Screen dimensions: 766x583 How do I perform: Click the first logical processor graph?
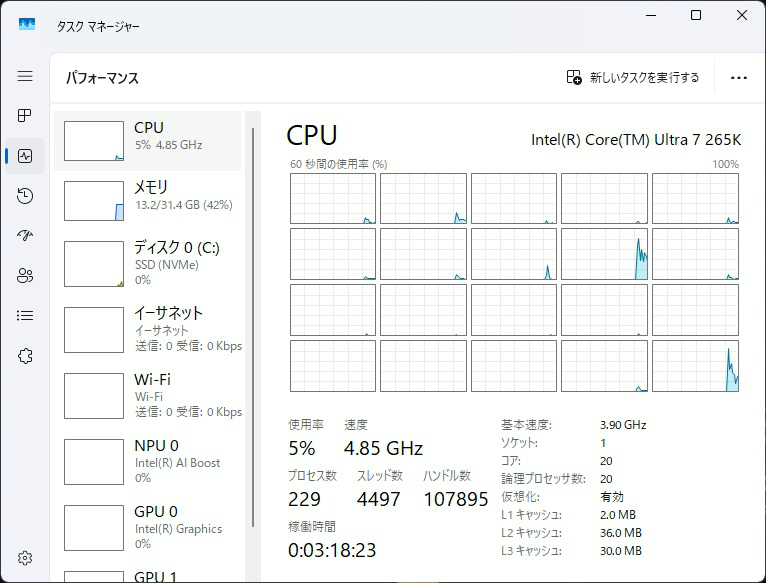(333, 198)
